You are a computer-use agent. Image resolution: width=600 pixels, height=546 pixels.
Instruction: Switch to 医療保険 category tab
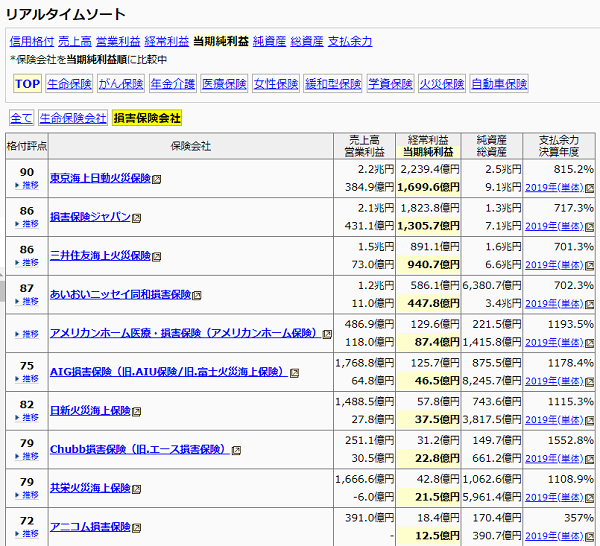tap(224, 83)
